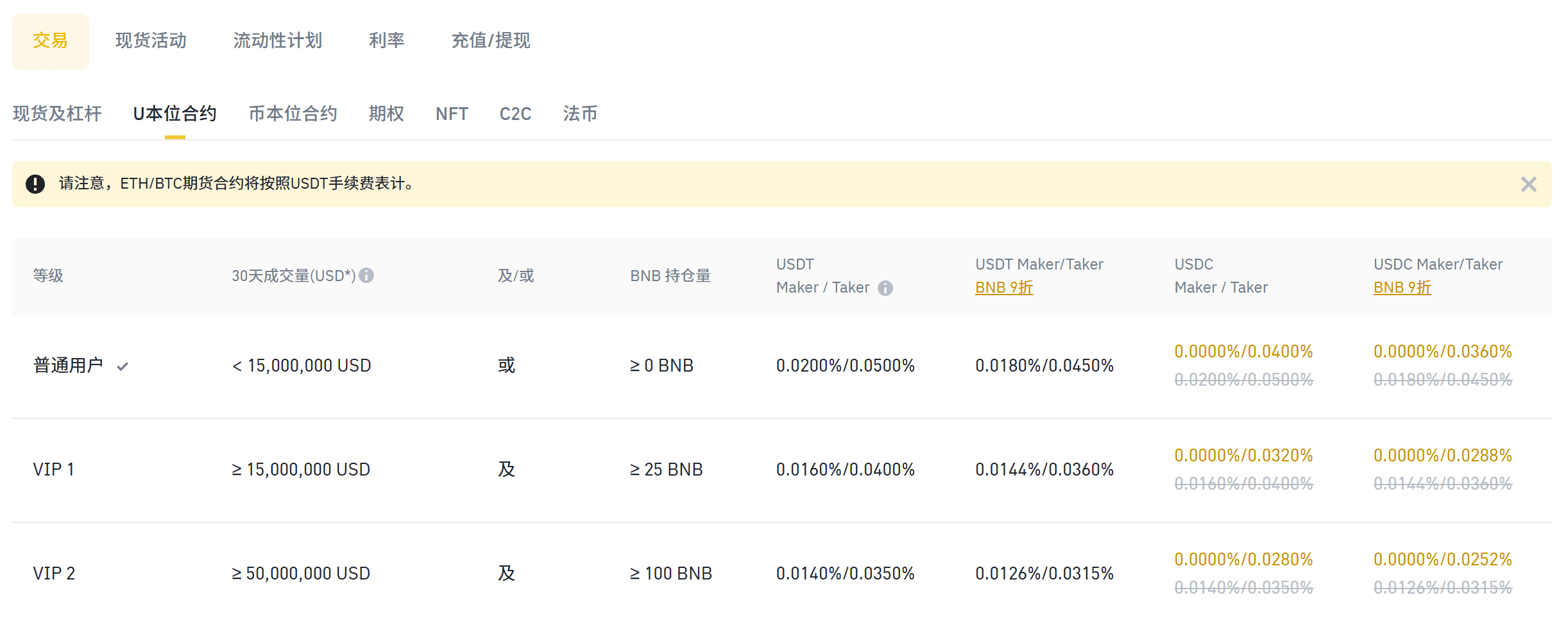This screenshot has height=618, width=1568.
Task: Click struck-through 0.0126%/0.0315% USDC BNB fee
Action: [1443, 588]
